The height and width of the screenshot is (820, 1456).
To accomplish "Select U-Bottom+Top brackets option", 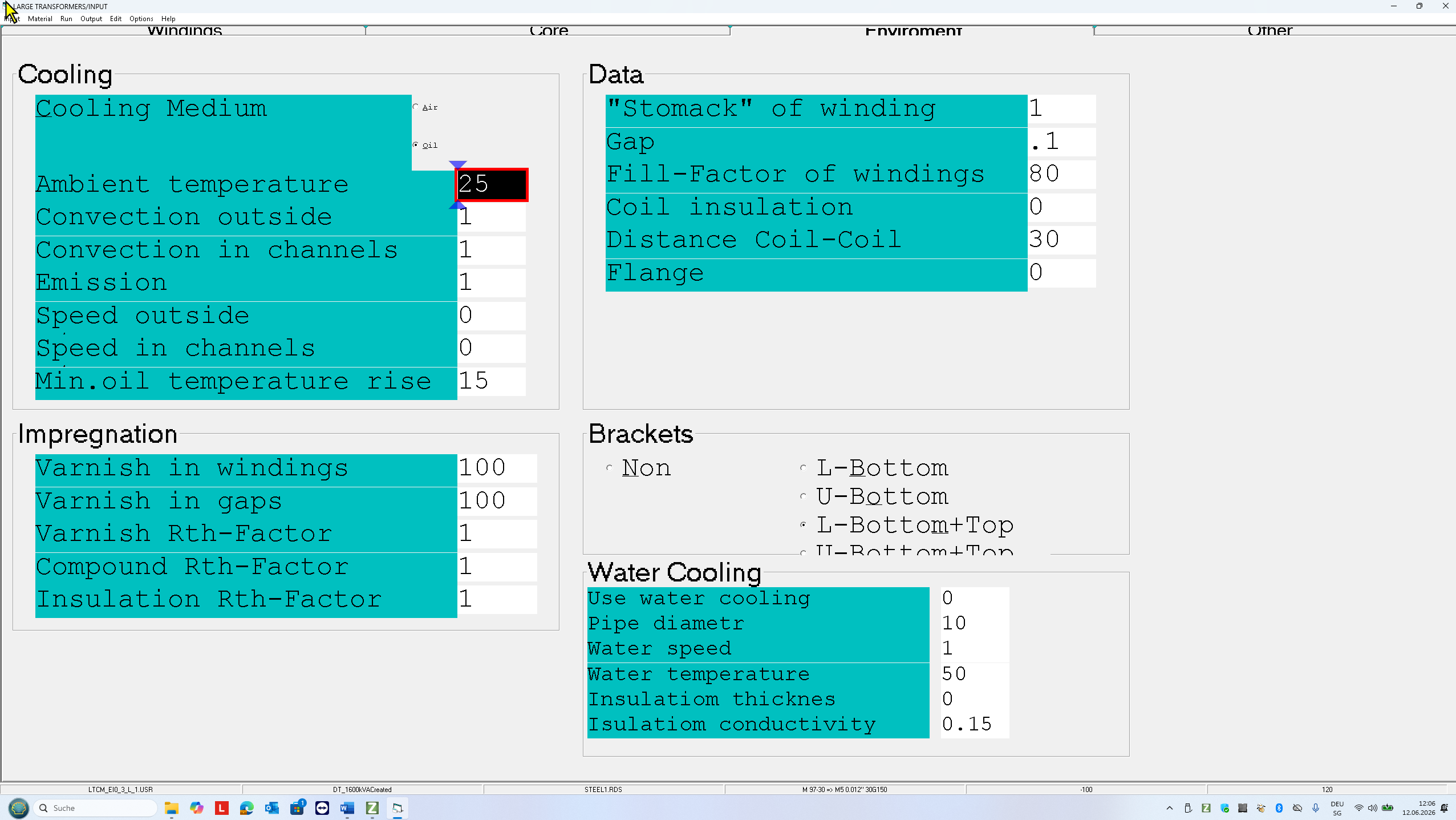I will click(x=907, y=549).
